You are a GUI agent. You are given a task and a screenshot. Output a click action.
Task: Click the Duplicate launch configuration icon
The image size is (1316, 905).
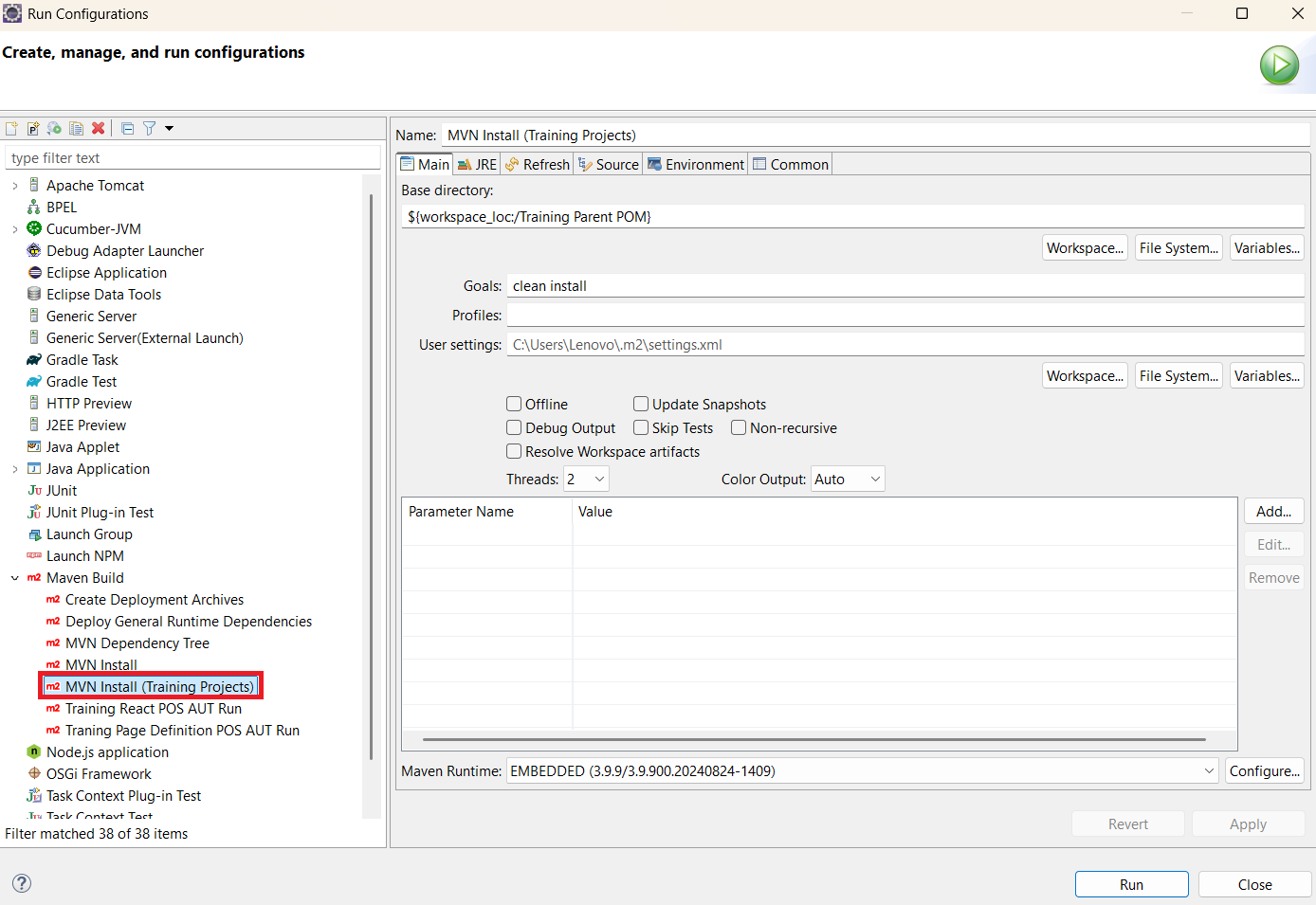pyautogui.click(x=76, y=128)
